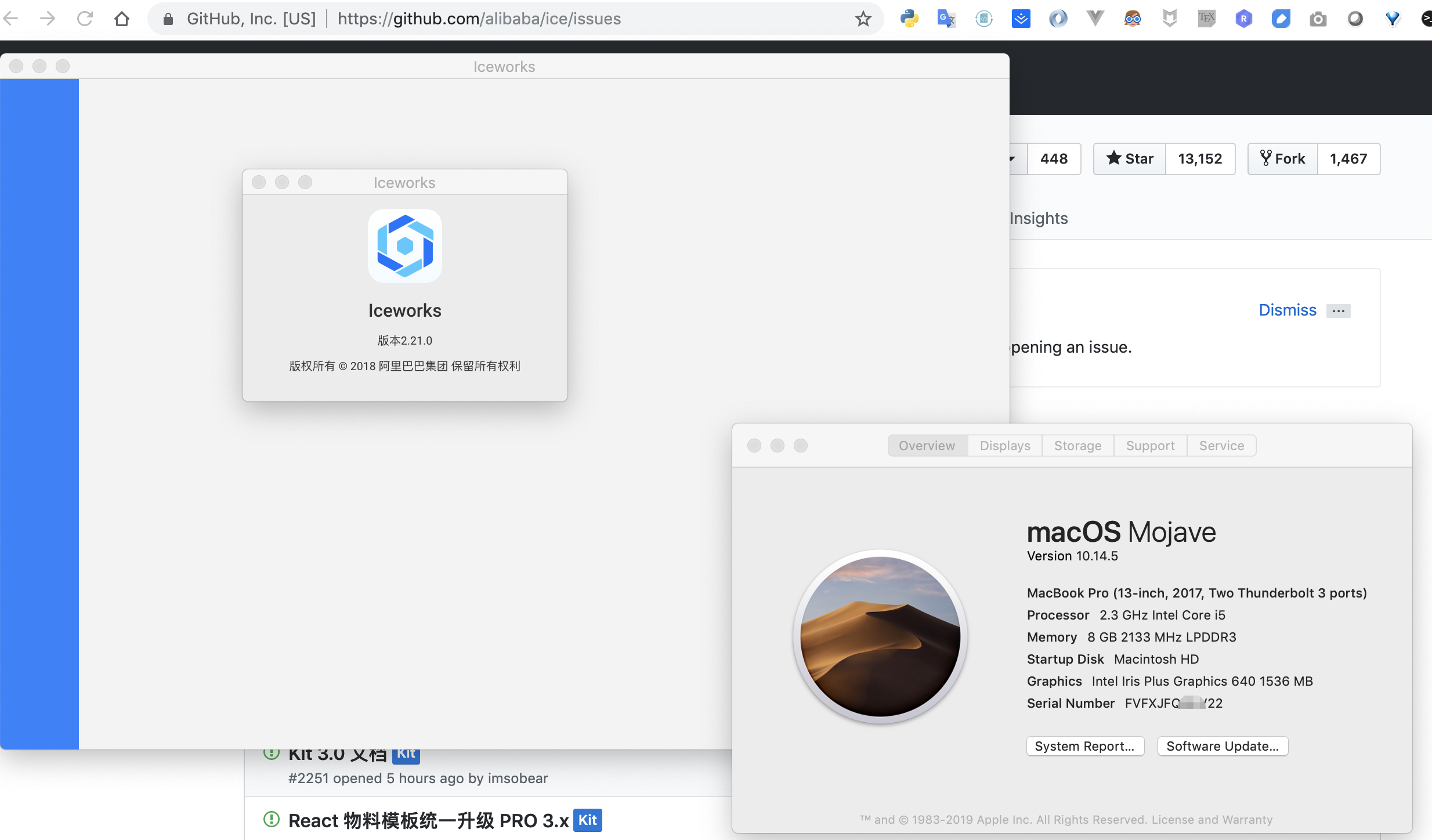Click the macOS Mojave dune image
This screenshot has width=1432, height=840.
click(880, 636)
